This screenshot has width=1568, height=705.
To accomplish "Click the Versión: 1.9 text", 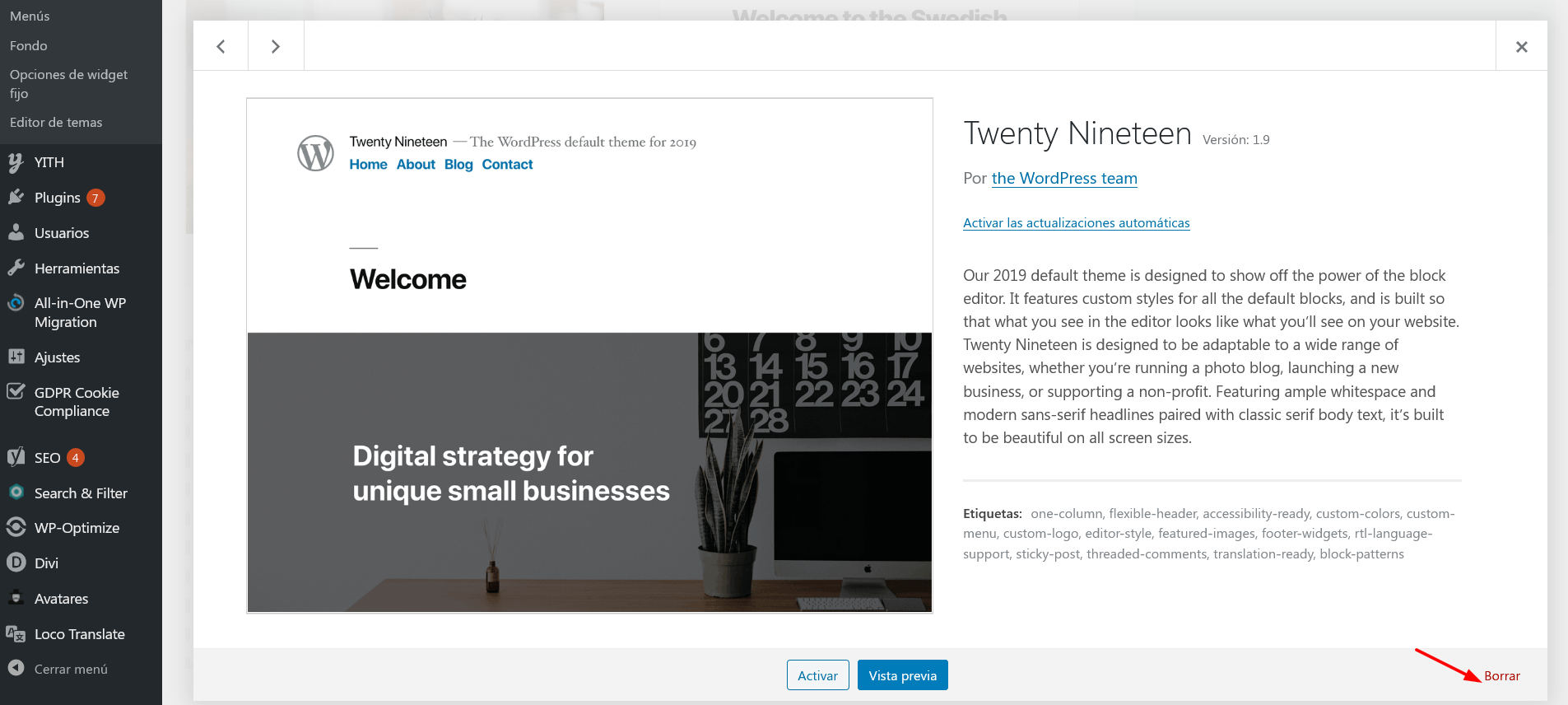I will pyautogui.click(x=1236, y=139).
